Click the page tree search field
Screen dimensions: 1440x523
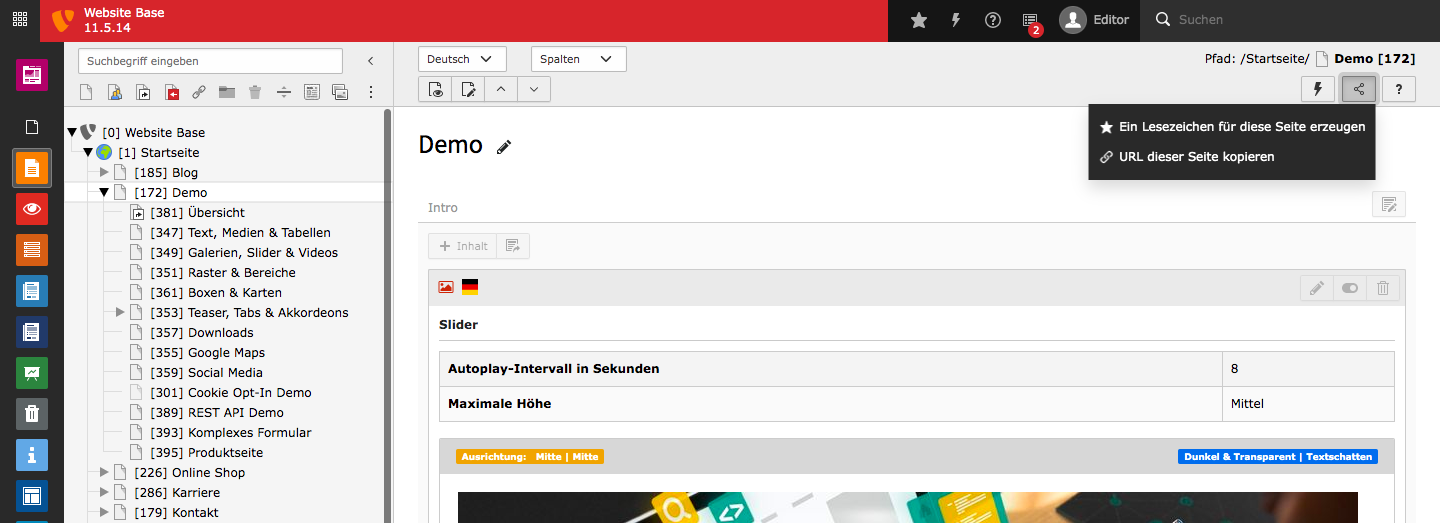[210, 61]
